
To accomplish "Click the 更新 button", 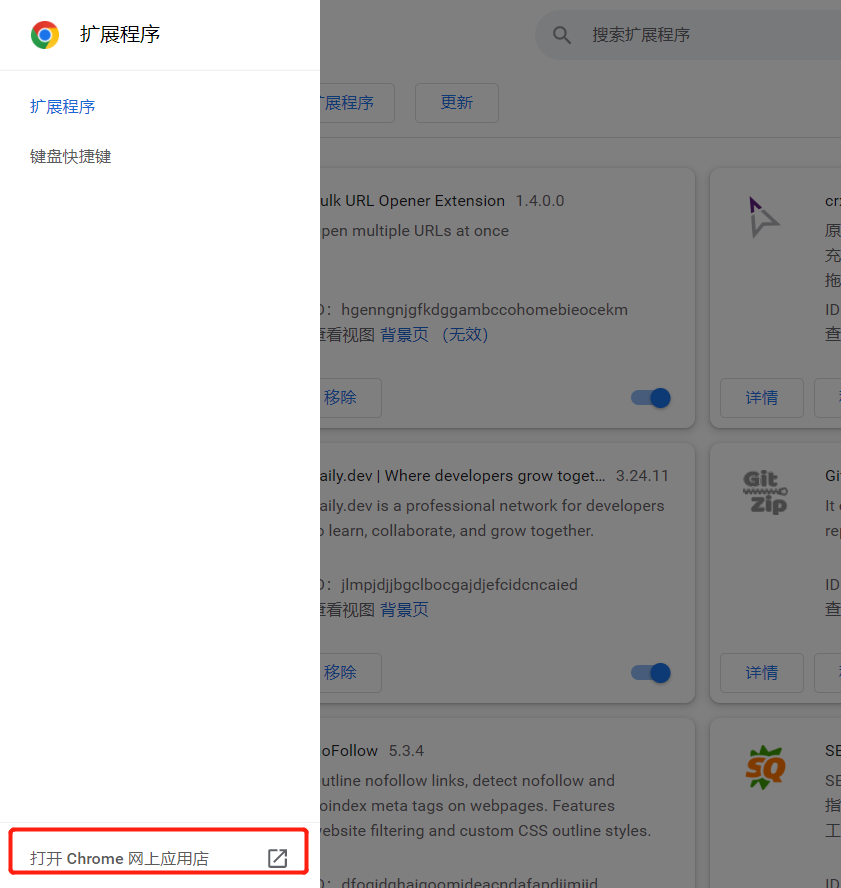I will point(457,103).
